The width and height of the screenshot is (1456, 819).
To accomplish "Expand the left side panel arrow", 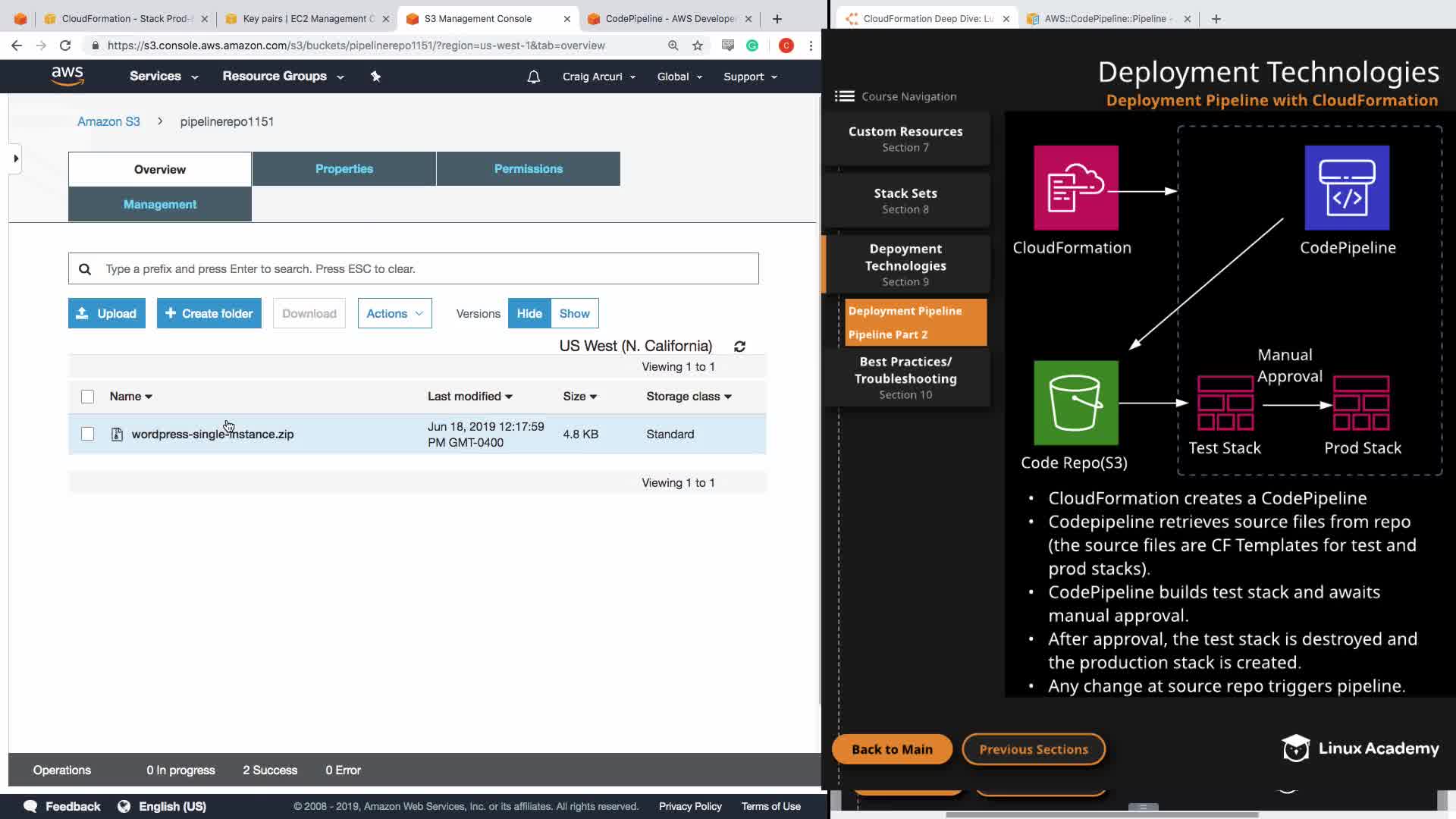I will [15, 158].
